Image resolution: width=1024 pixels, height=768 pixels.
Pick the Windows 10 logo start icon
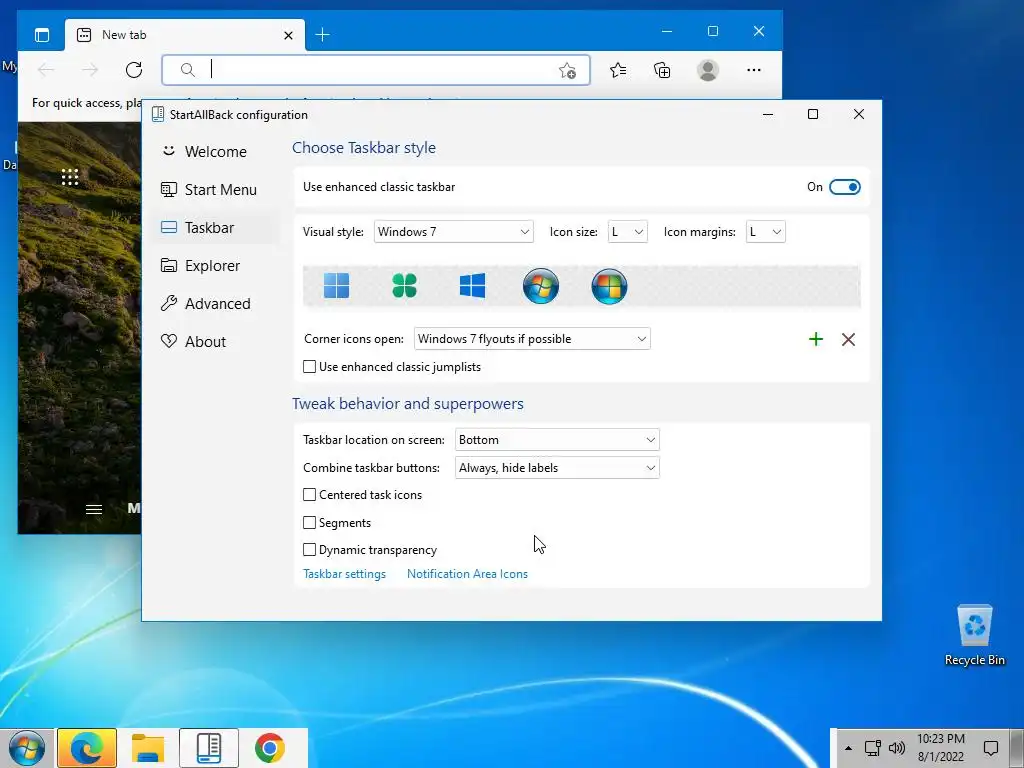click(x=472, y=285)
